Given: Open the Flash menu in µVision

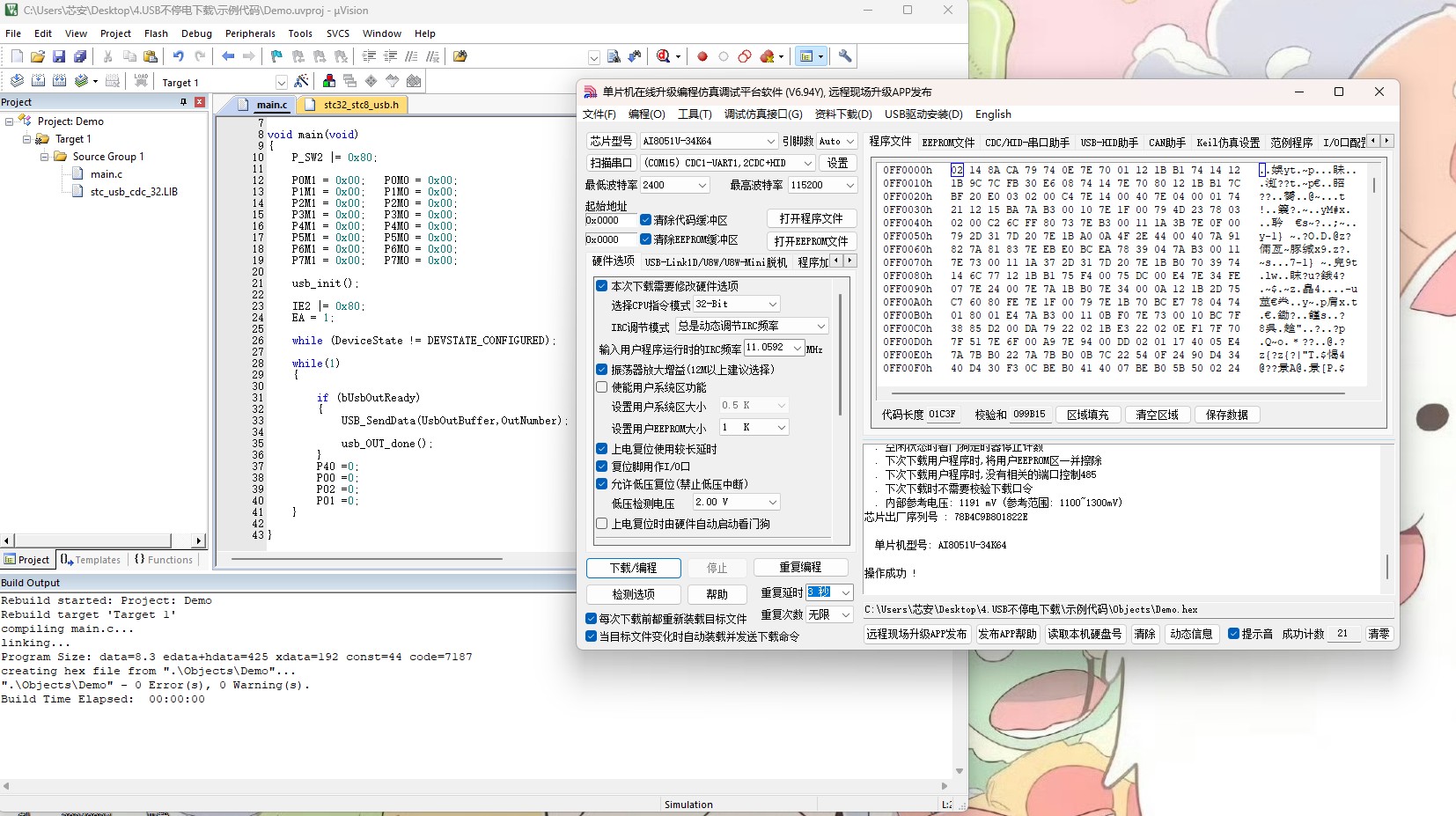Looking at the screenshot, I should pyautogui.click(x=156, y=33).
